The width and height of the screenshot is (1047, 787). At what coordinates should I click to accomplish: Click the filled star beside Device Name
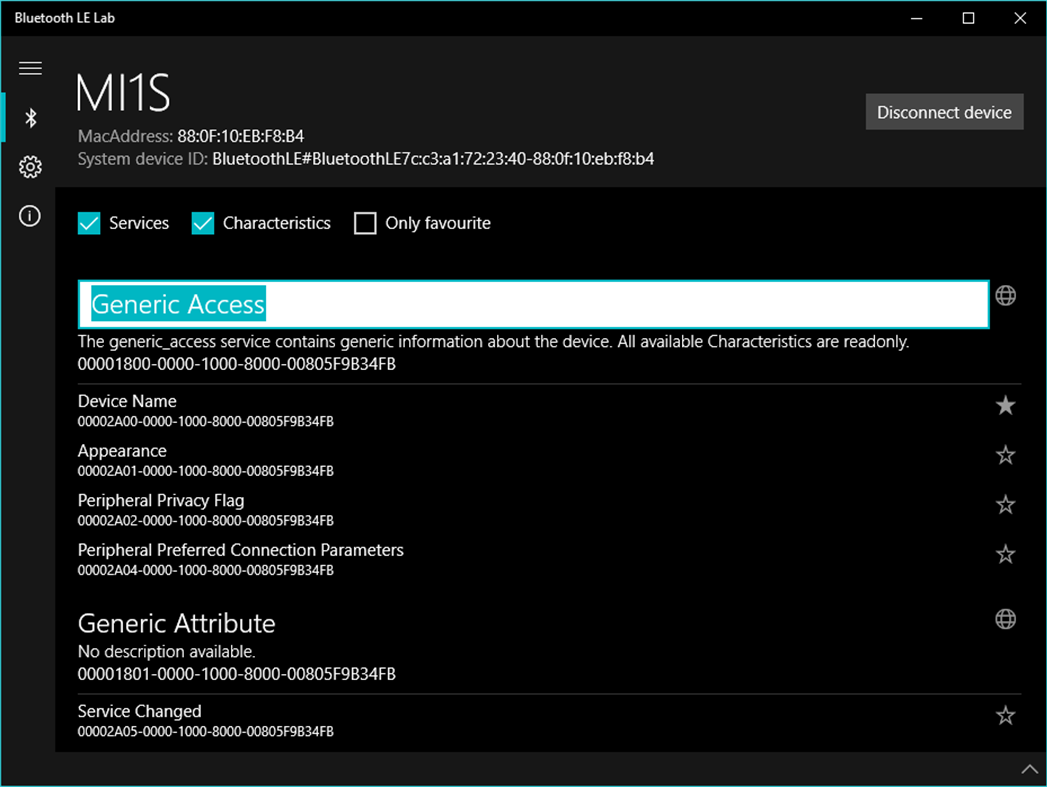(x=1005, y=405)
